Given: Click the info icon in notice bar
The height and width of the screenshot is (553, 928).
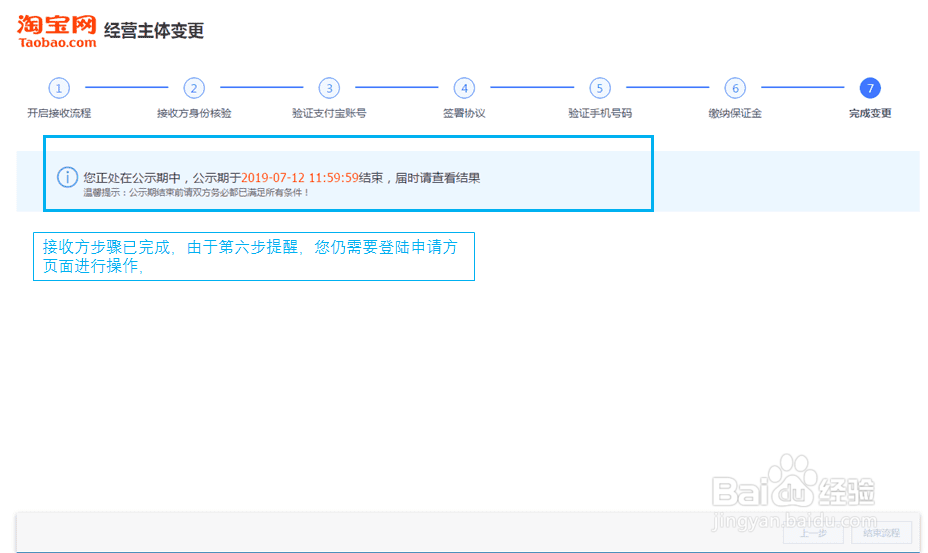Looking at the screenshot, I should click(x=67, y=177).
